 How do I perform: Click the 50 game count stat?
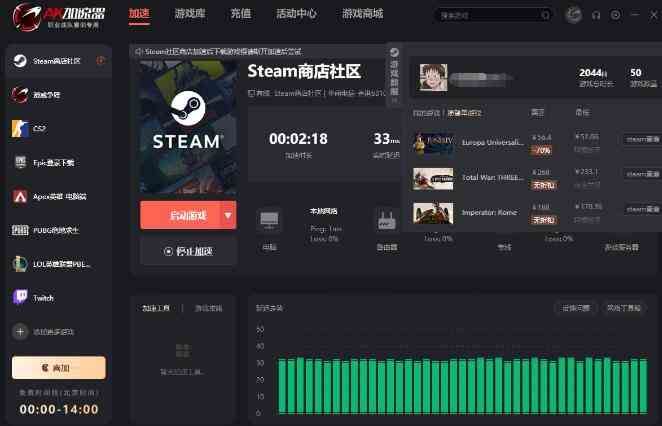point(636,73)
